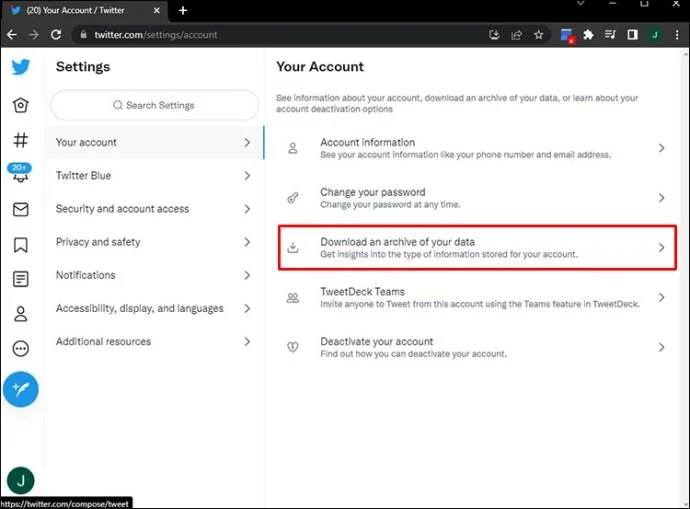Expand chevron for Account information
Viewport: 690px width, 509px height.
click(x=661, y=148)
